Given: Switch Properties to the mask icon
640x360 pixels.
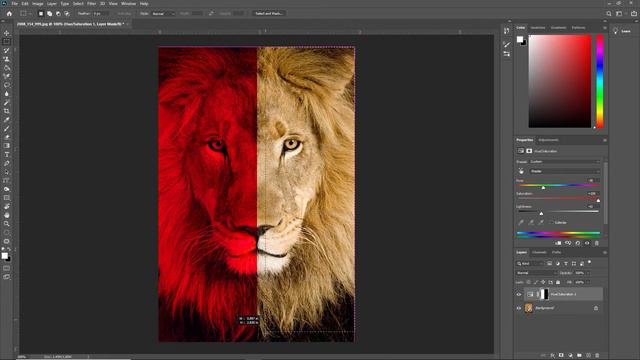Looking at the screenshot, I should pos(529,151).
